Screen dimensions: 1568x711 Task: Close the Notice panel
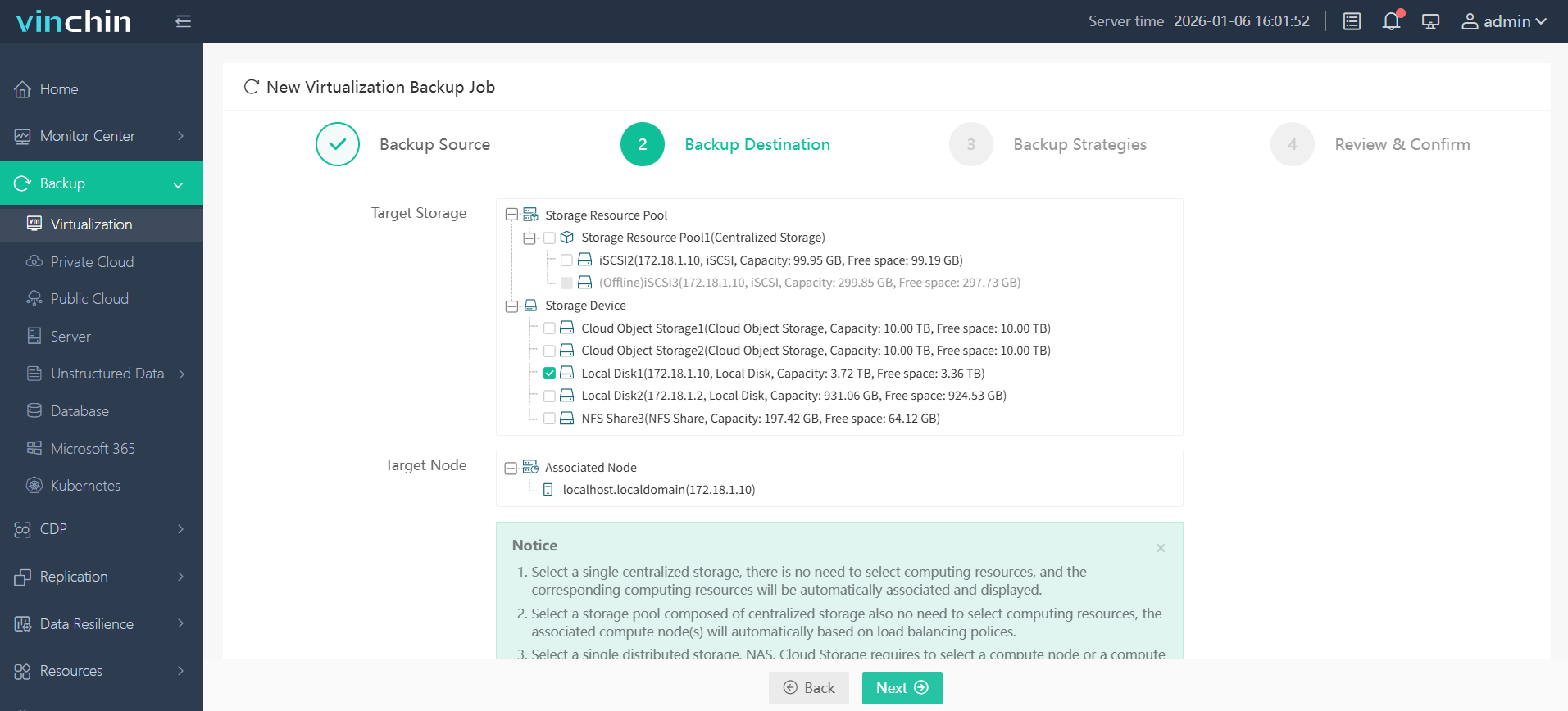click(1161, 548)
